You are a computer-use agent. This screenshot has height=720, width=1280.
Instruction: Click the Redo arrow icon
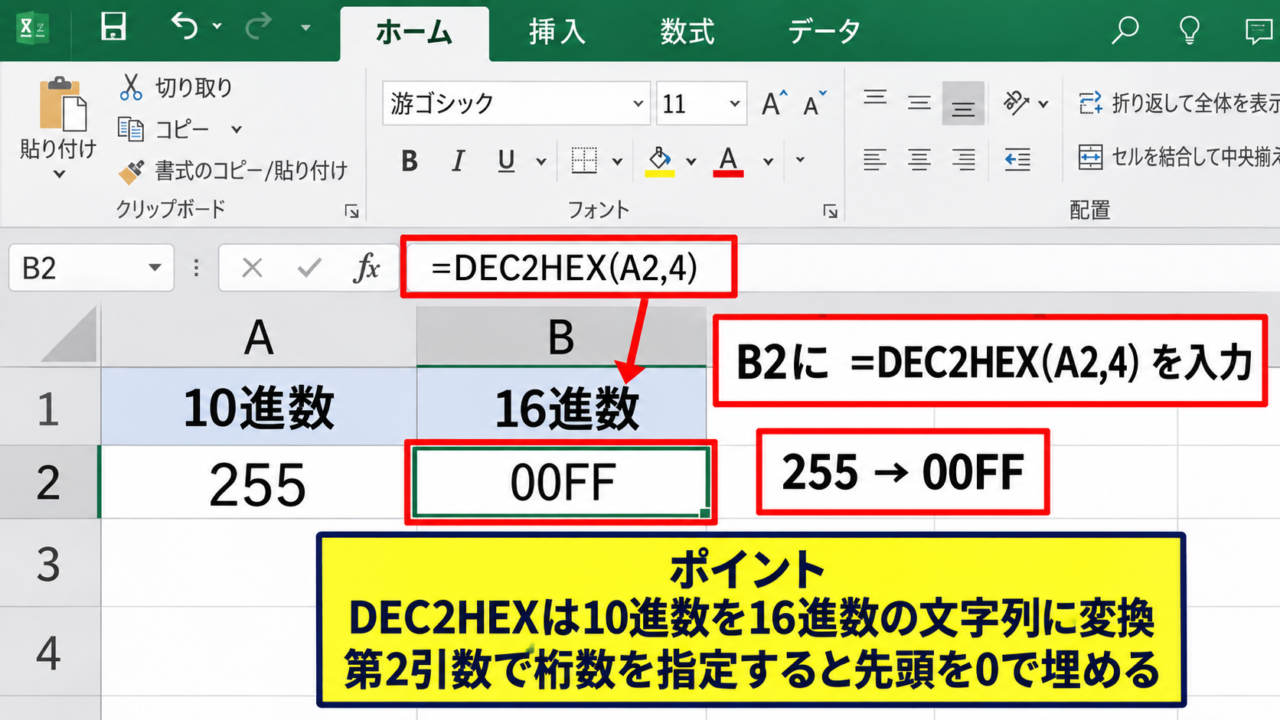coord(258,27)
